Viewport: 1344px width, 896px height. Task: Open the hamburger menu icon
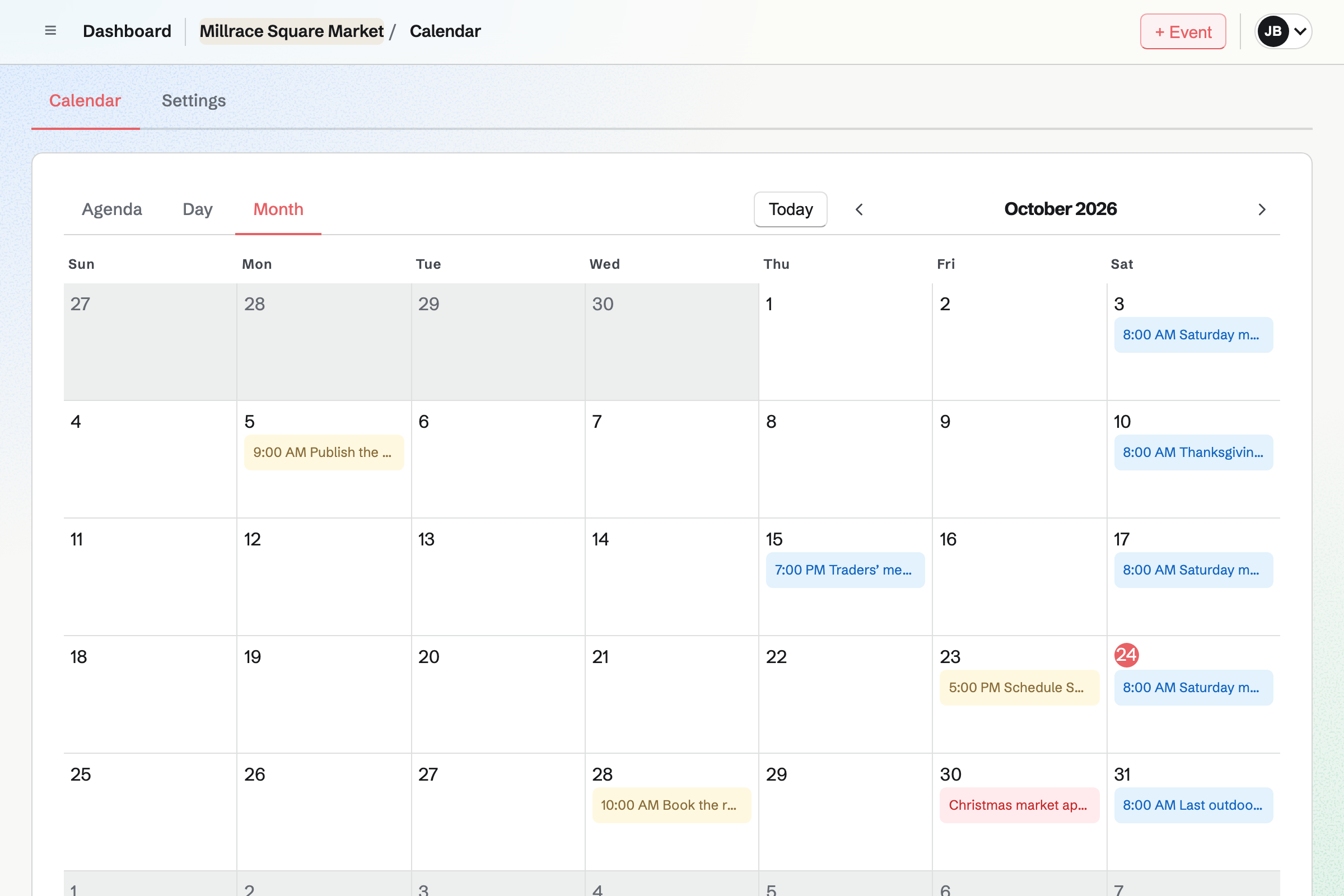pos(50,31)
